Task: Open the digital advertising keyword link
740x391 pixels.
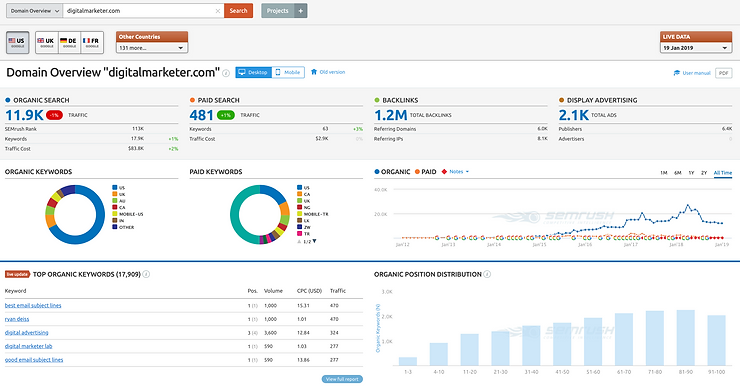Action: point(26,333)
